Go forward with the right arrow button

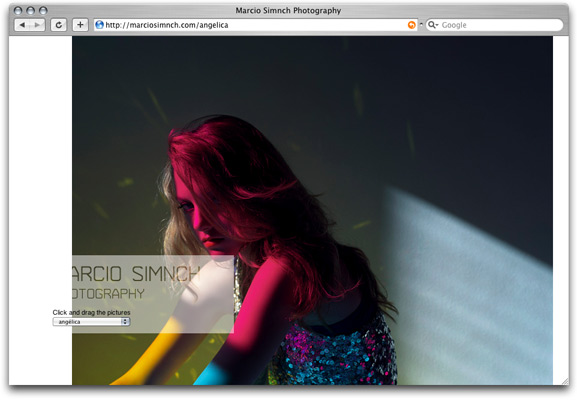coord(38,25)
